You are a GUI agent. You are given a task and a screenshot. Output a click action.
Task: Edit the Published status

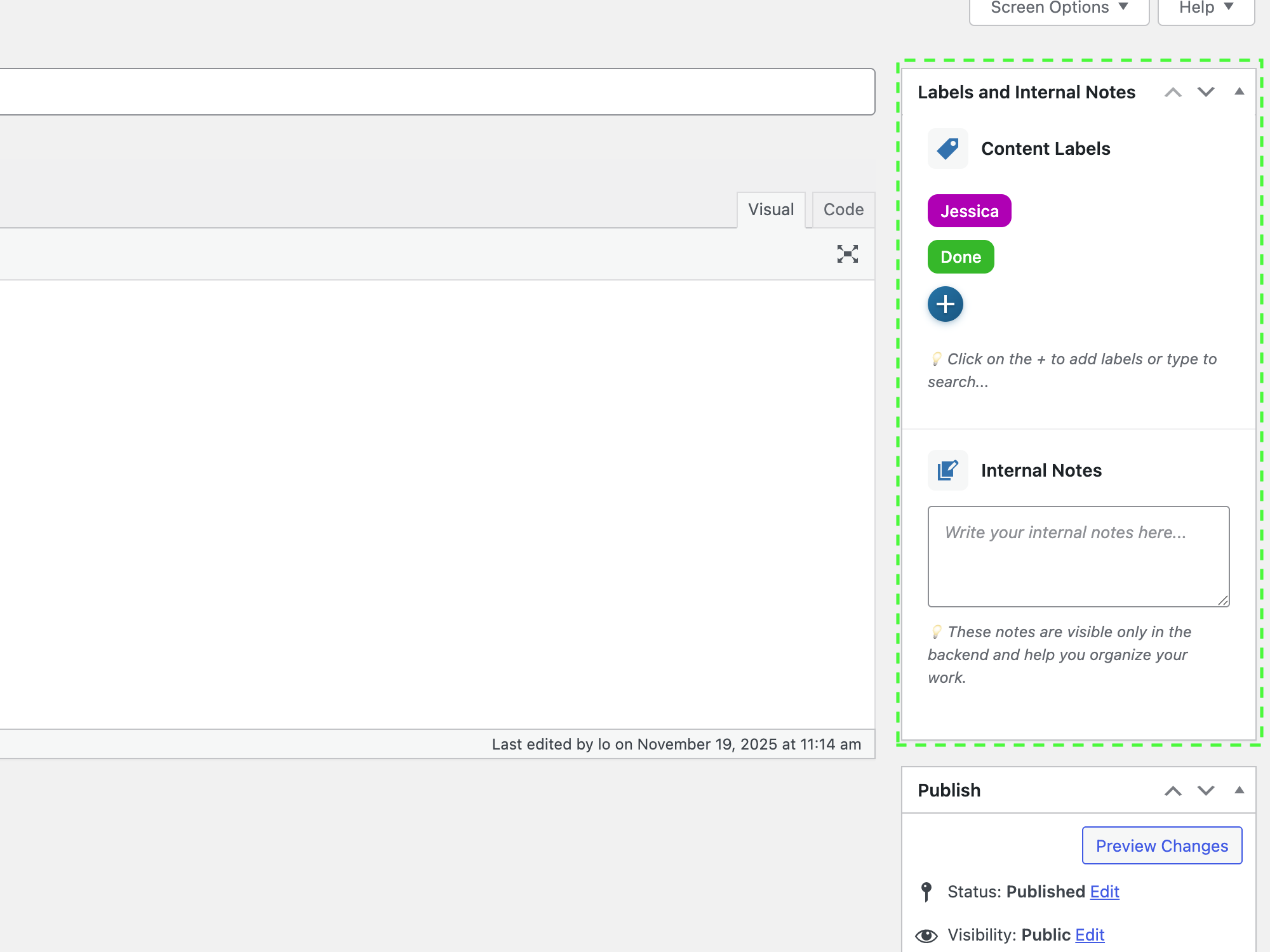point(1104,891)
